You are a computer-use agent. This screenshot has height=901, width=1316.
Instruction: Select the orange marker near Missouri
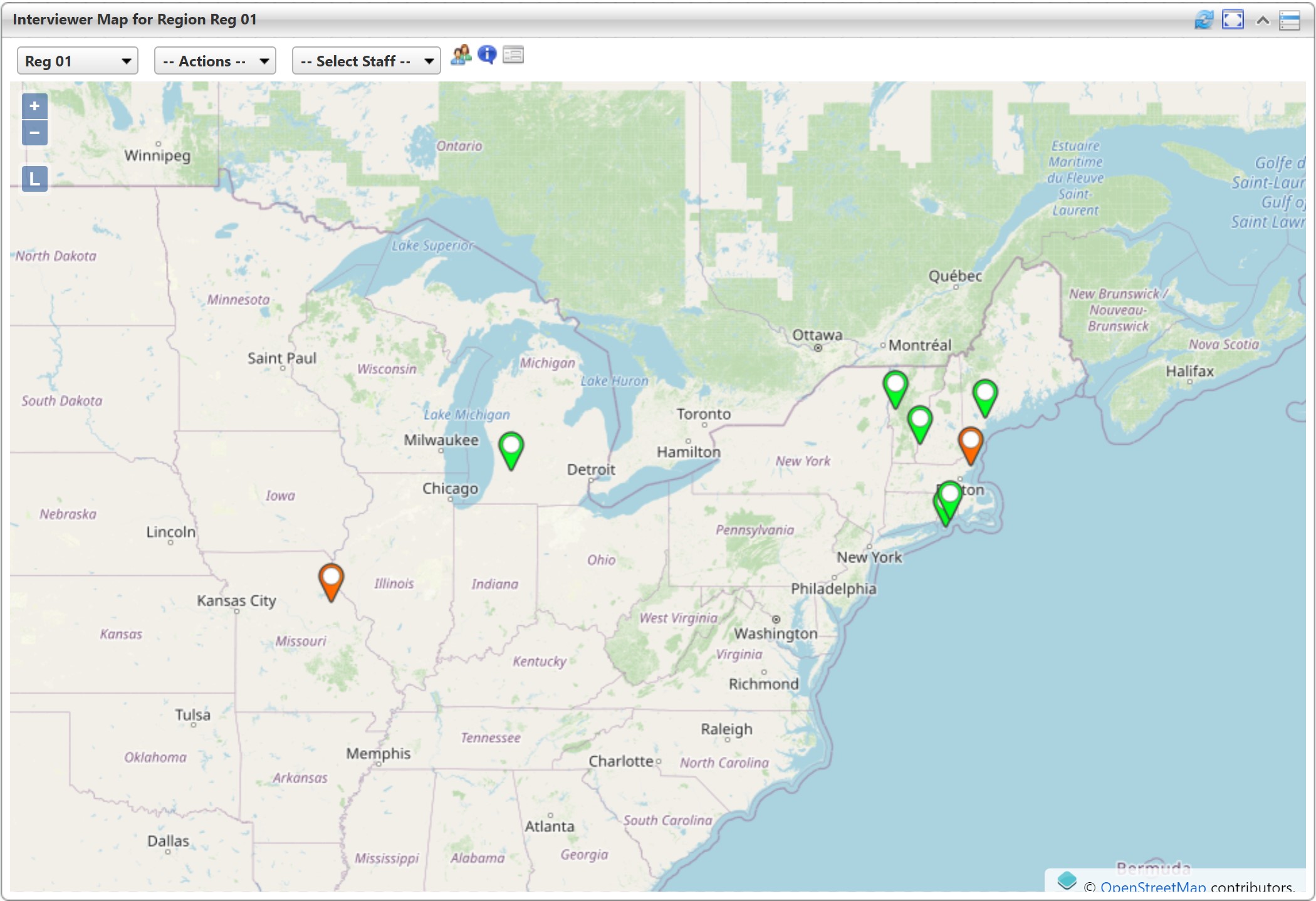coord(331,582)
